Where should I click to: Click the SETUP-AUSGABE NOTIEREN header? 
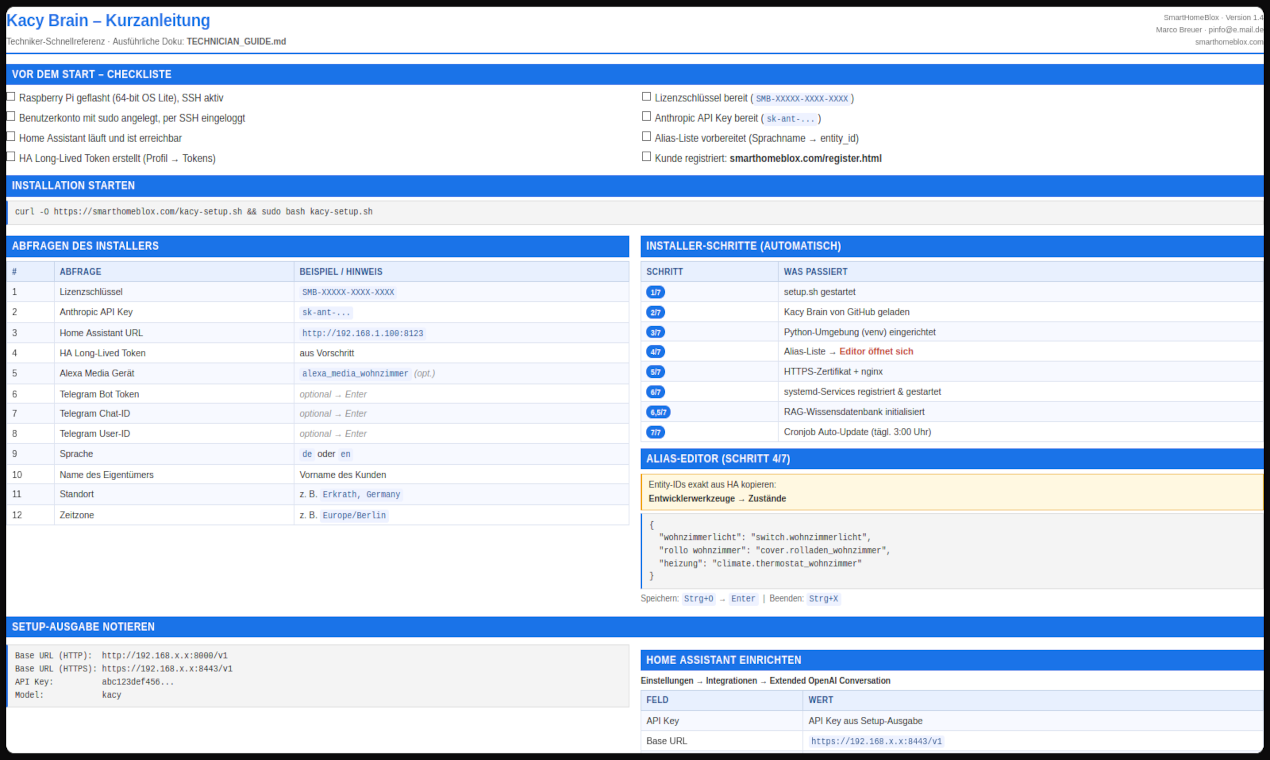pyautogui.click(x=635, y=627)
